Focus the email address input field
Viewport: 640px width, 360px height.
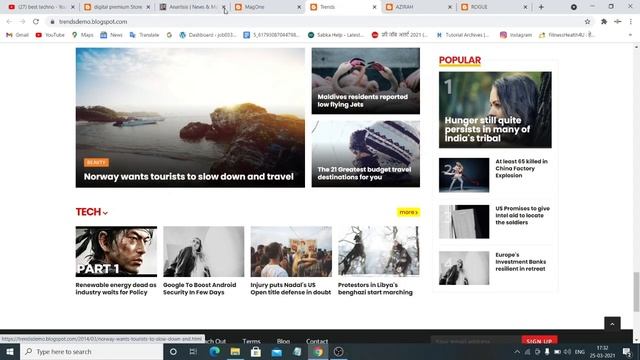(x=476, y=340)
